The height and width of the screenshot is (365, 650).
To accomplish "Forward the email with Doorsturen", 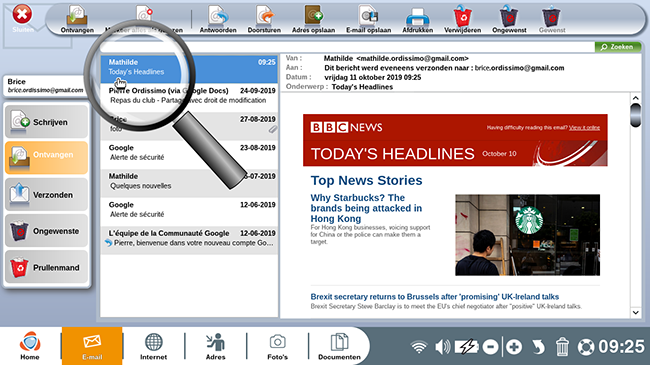I will click(x=264, y=19).
